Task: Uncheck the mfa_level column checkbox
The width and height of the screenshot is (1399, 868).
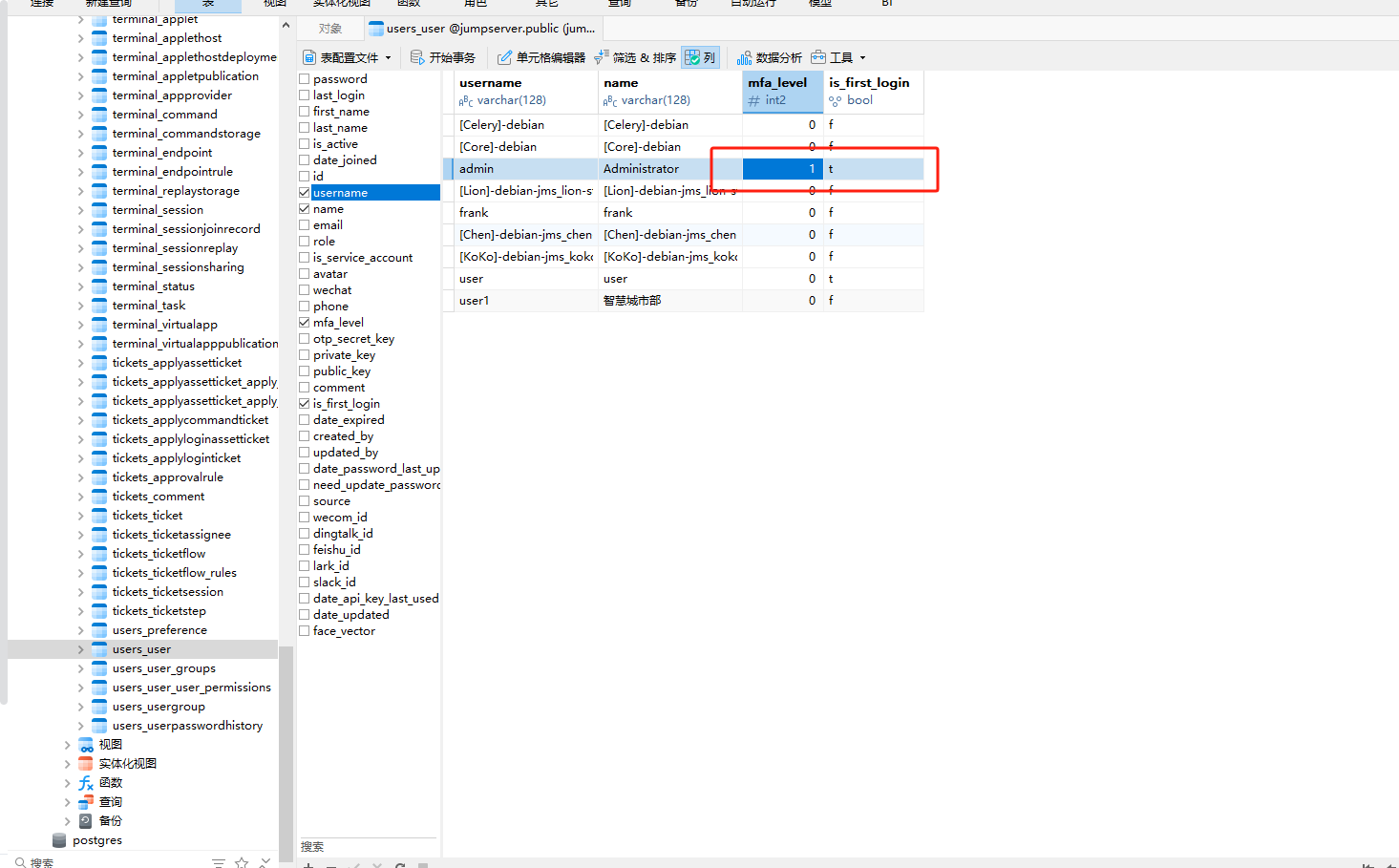Action: (x=305, y=323)
